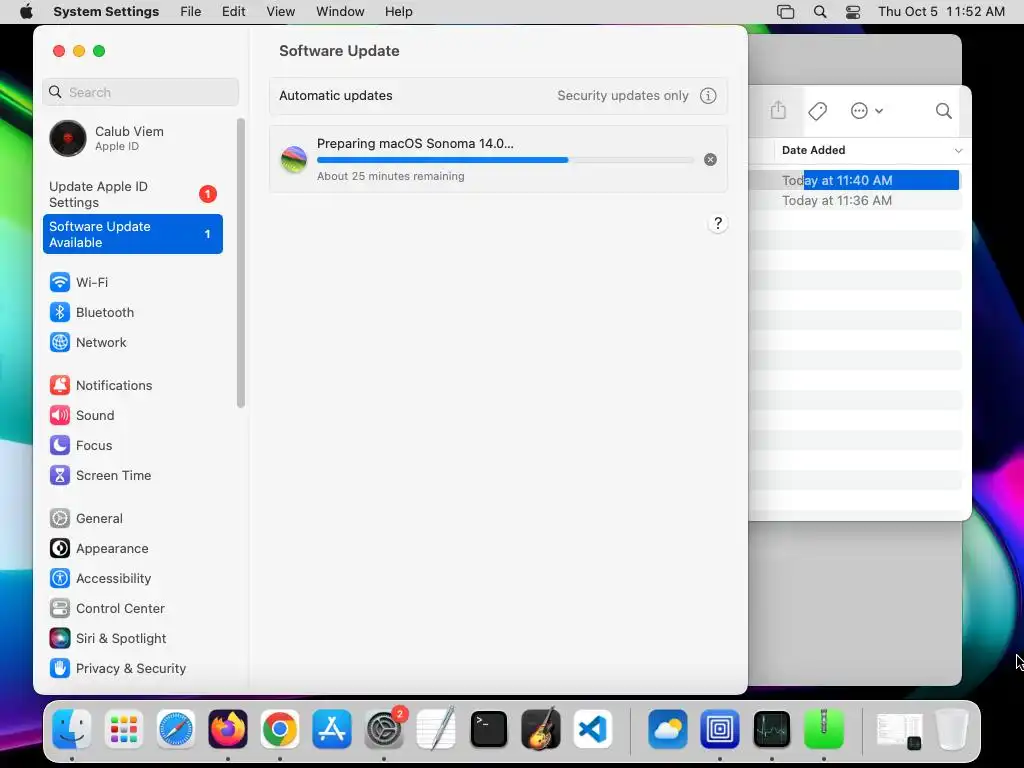The width and height of the screenshot is (1024, 768).
Task: Click the search icon in Finder window
Action: pyautogui.click(x=944, y=111)
